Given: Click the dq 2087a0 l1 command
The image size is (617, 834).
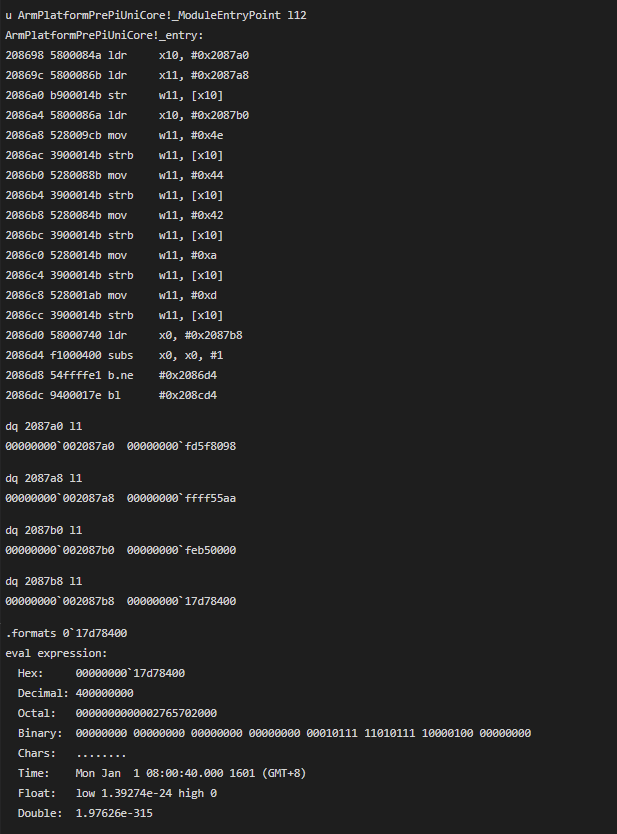Looking at the screenshot, I should click(x=44, y=426).
